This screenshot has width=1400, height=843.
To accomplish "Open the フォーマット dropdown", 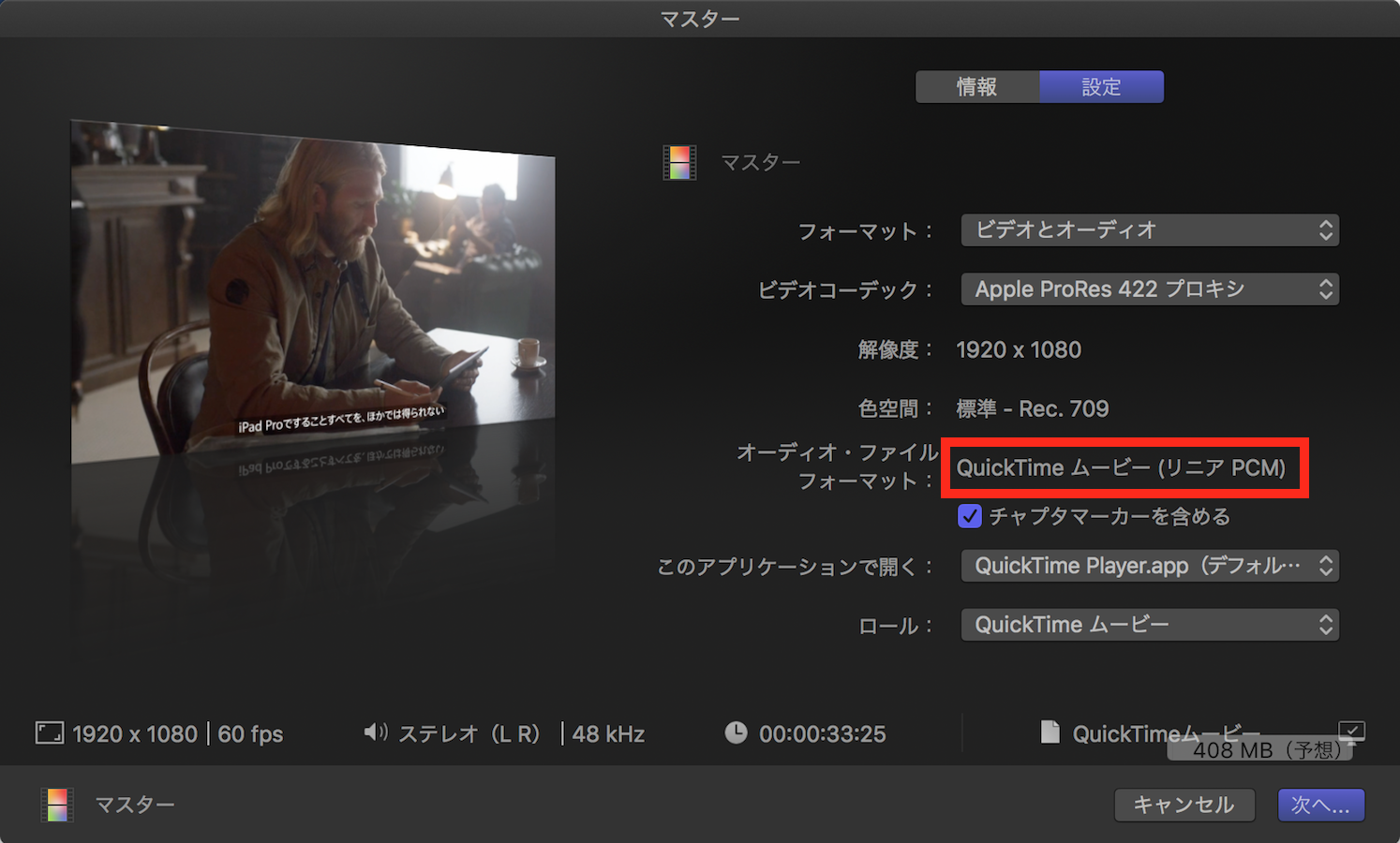I will [x=1150, y=230].
